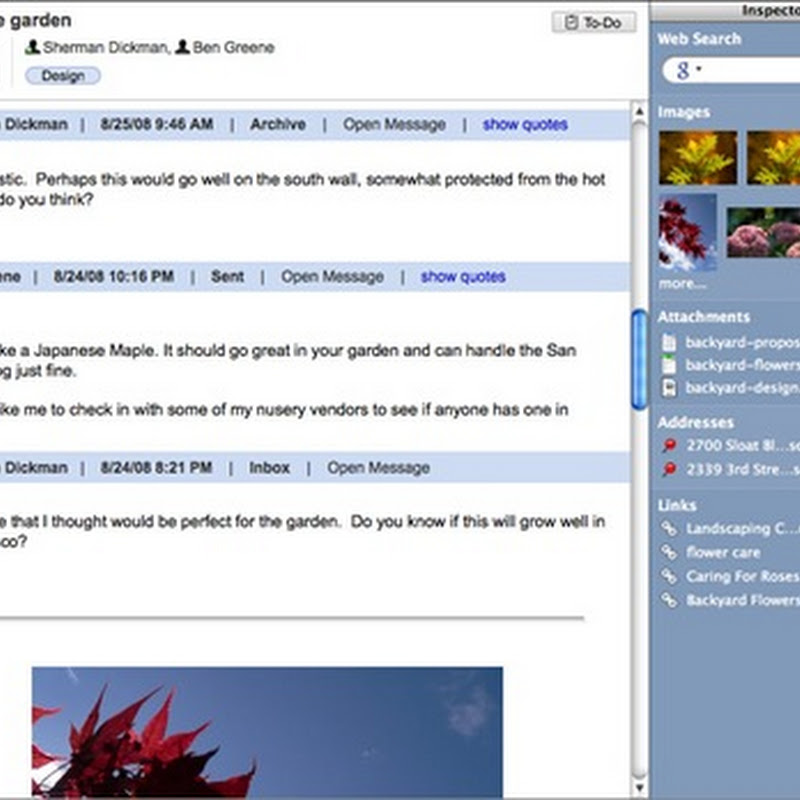Open backyard-design attachment icon
Screen dimensions: 800x800
669,388
